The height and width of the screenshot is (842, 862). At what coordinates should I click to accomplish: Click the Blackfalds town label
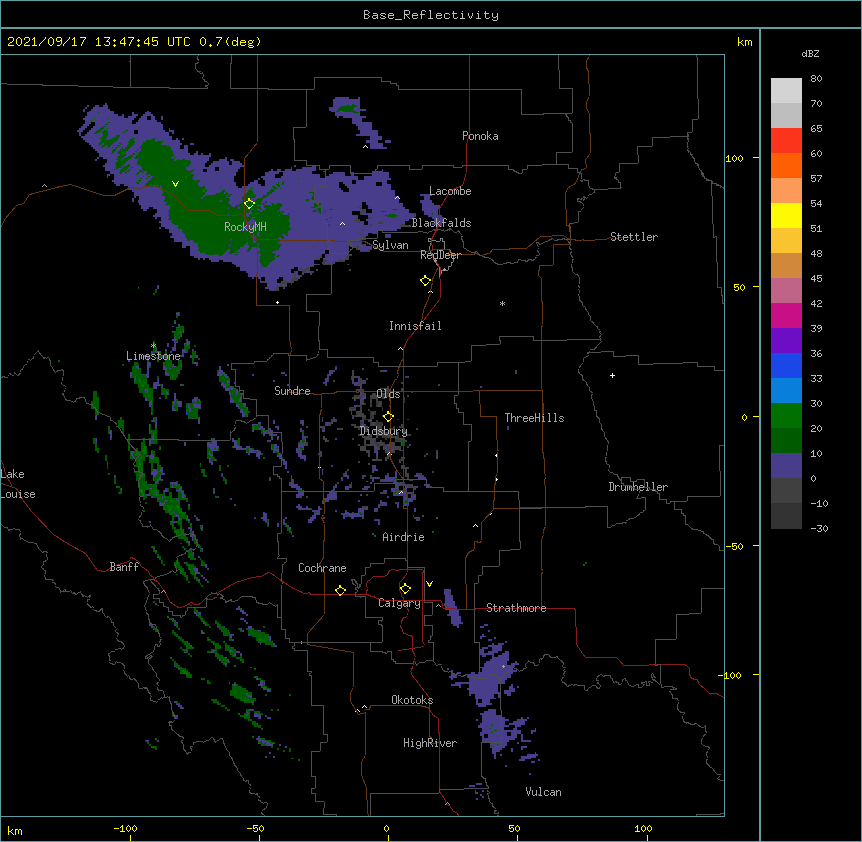[441, 223]
